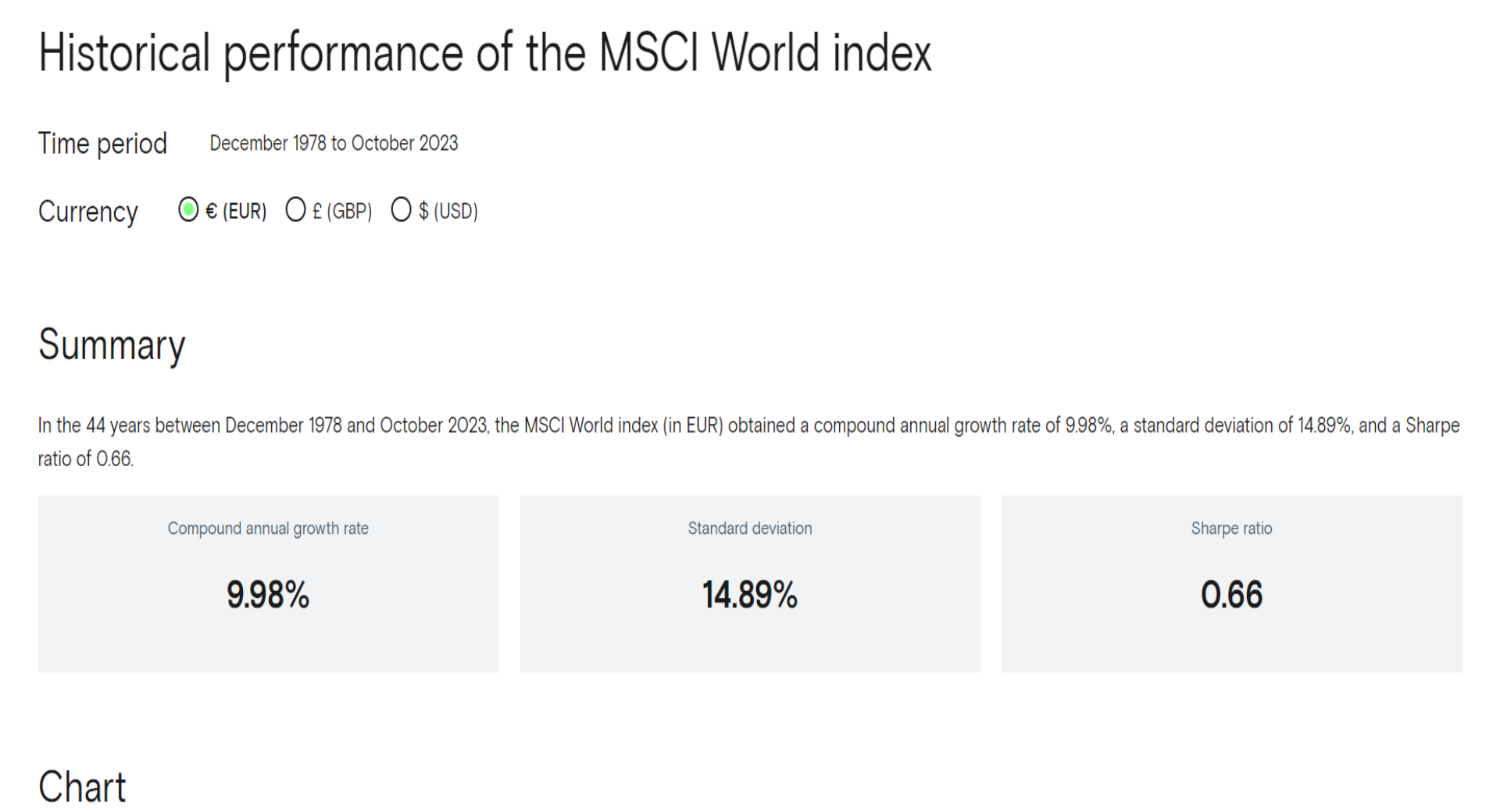Click the Chart section heading
The height and width of the screenshot is (812, 1500).
click(82, 787)
